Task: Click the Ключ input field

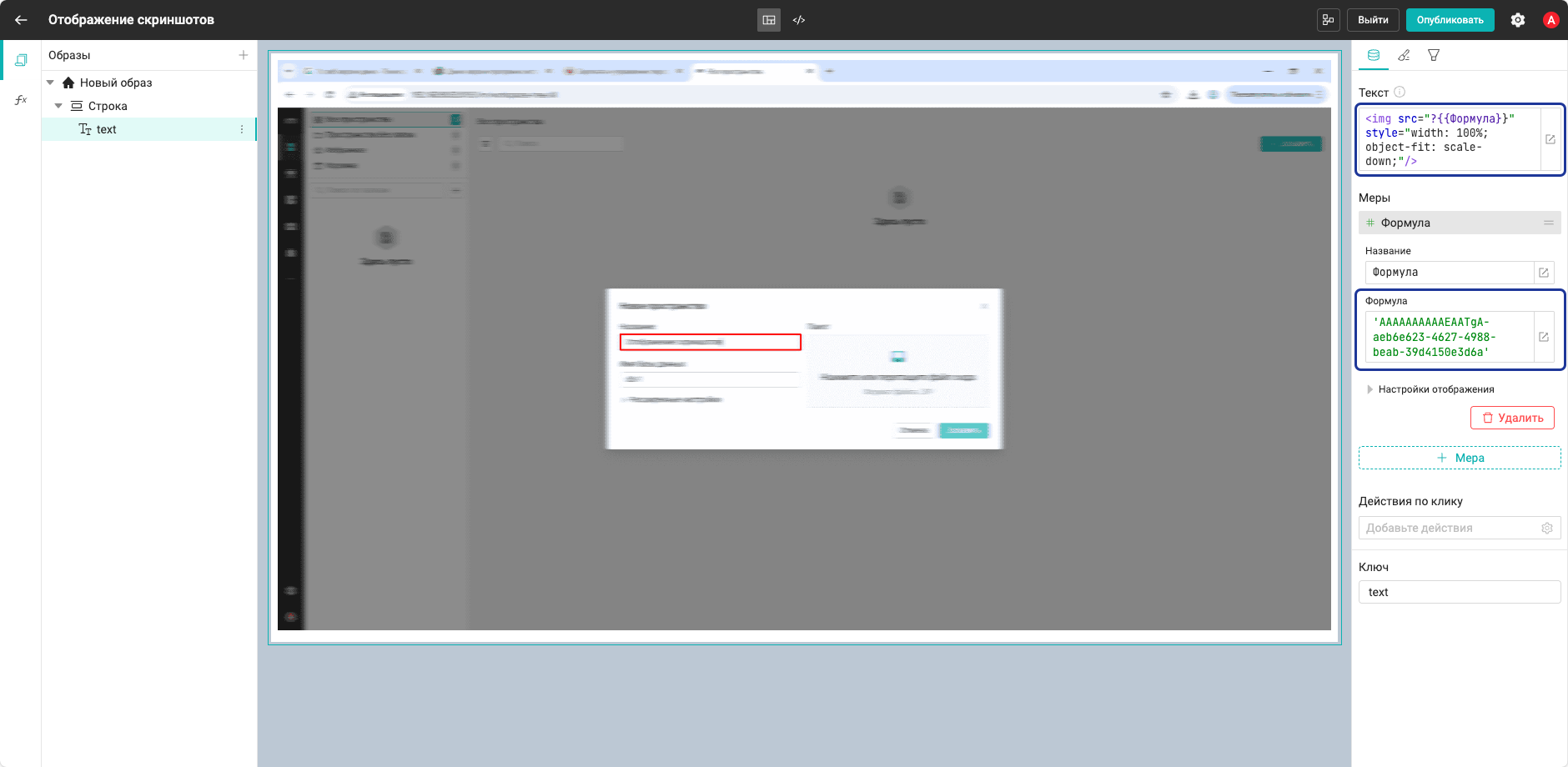Action: pyautogui.click(x=1460, y=592)
